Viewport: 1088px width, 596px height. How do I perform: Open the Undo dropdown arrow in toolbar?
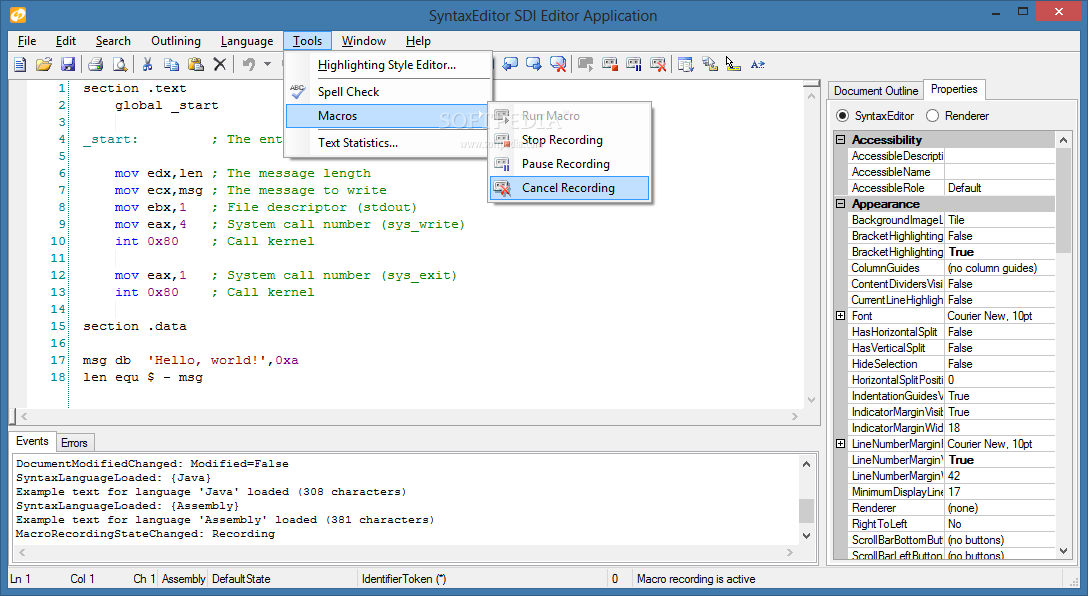click(x=267, y=65)
